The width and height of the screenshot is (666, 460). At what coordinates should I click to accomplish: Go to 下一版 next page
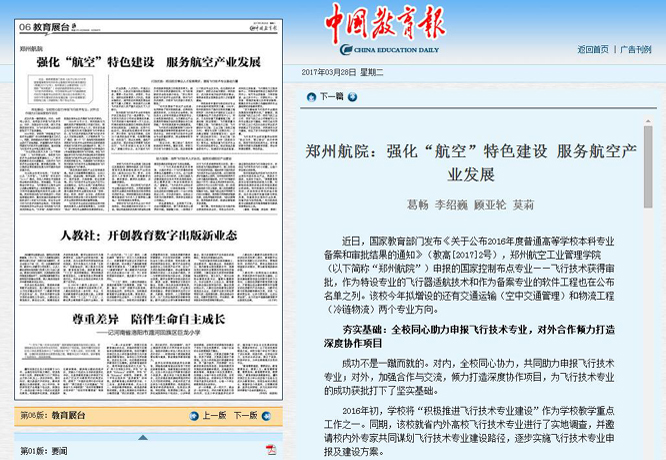tap(246, 415)
